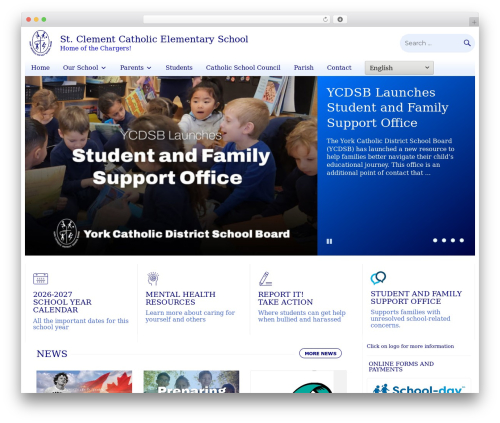Click the Mental Health Resources hand icon
500x423 pixels.
pos(153,279)
